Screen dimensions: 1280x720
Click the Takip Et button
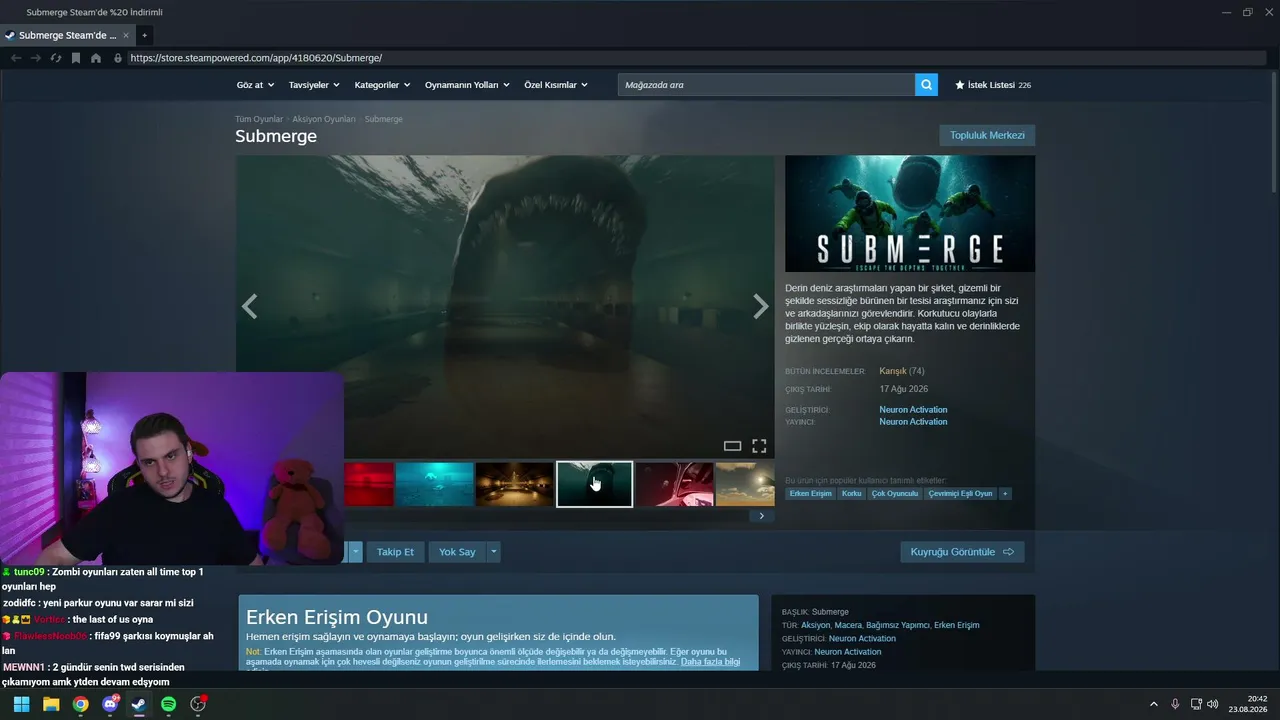pos(395,552)
